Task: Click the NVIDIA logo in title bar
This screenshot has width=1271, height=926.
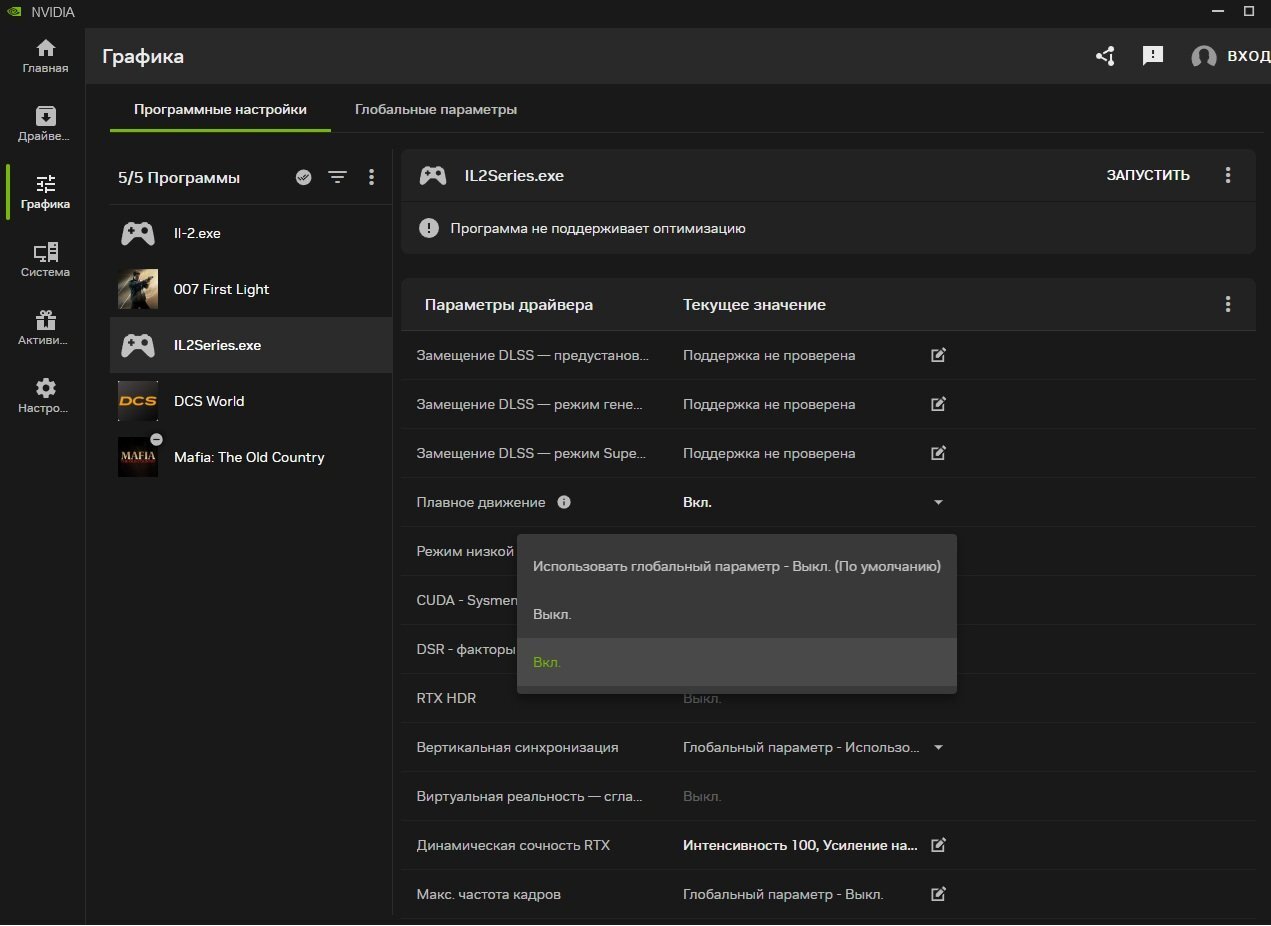Action: [15, 12]
